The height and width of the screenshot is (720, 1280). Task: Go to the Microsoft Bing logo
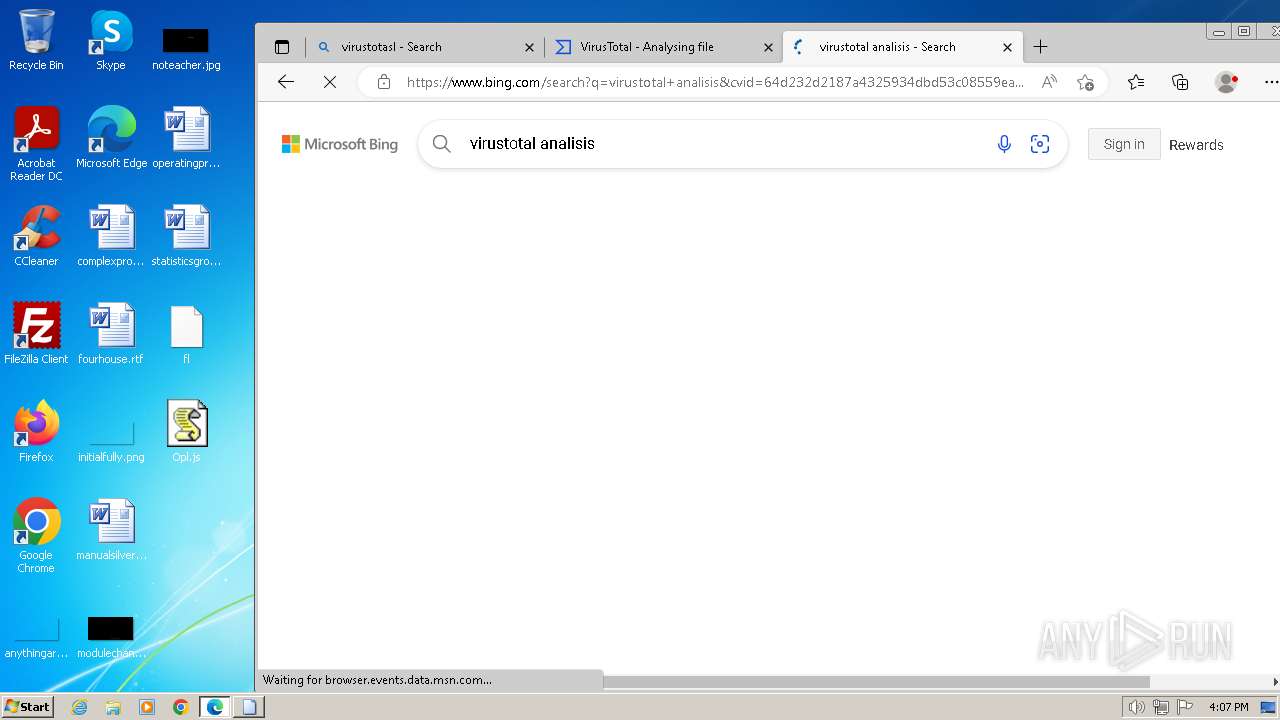click(340, 144)
